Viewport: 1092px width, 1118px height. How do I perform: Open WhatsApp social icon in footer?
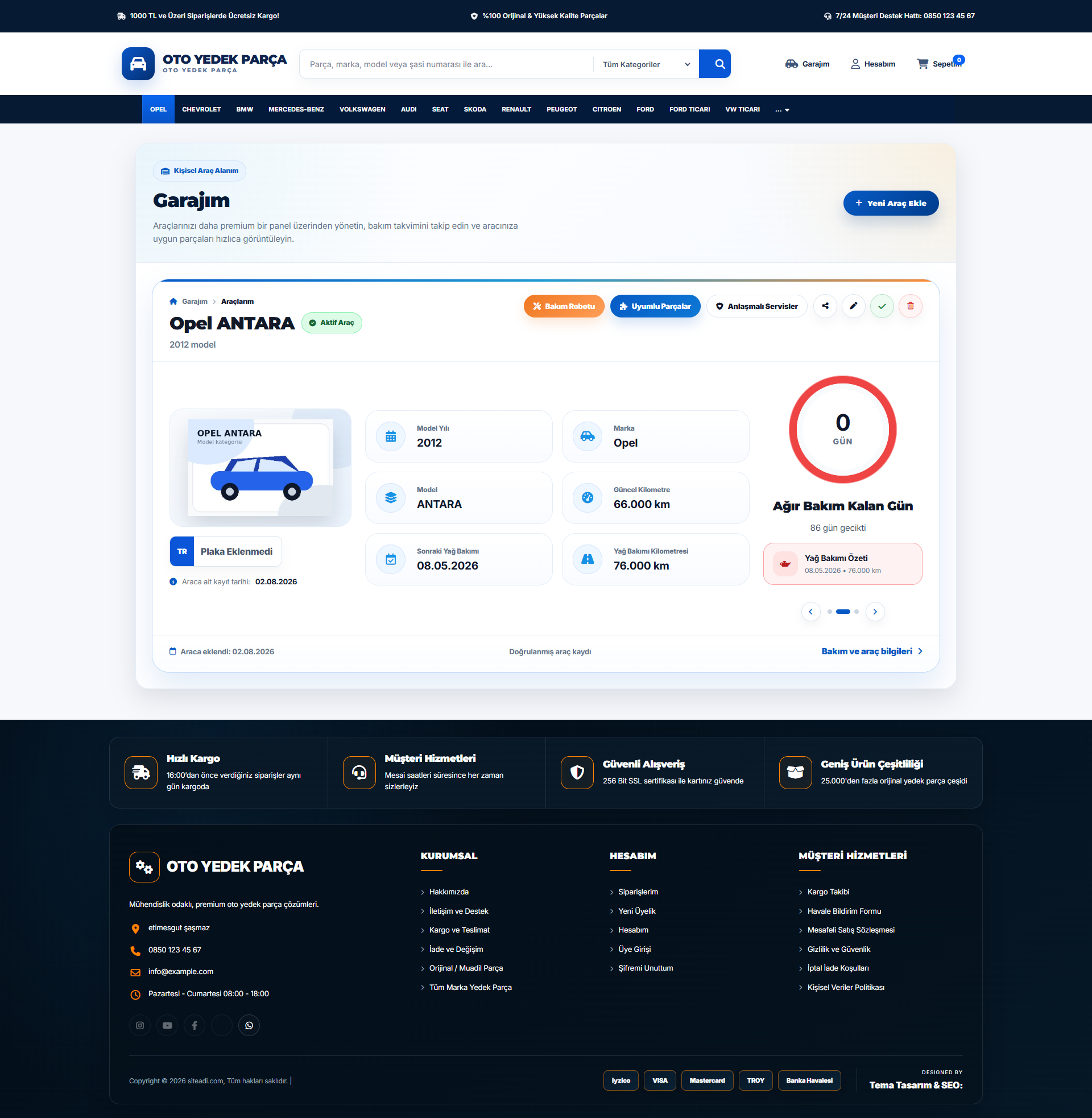coord(249,1026)
